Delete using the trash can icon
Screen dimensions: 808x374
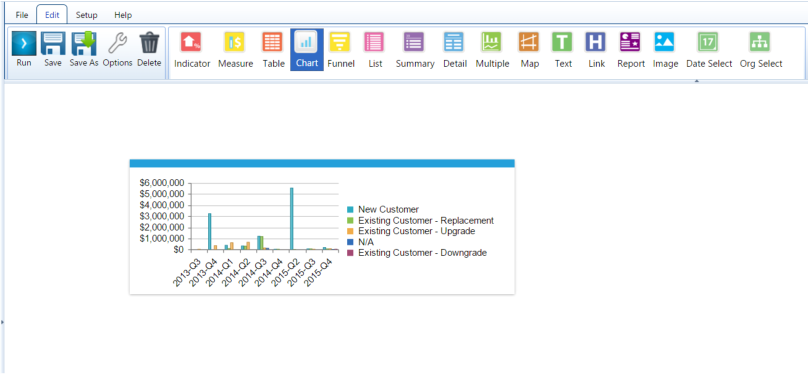149,43
